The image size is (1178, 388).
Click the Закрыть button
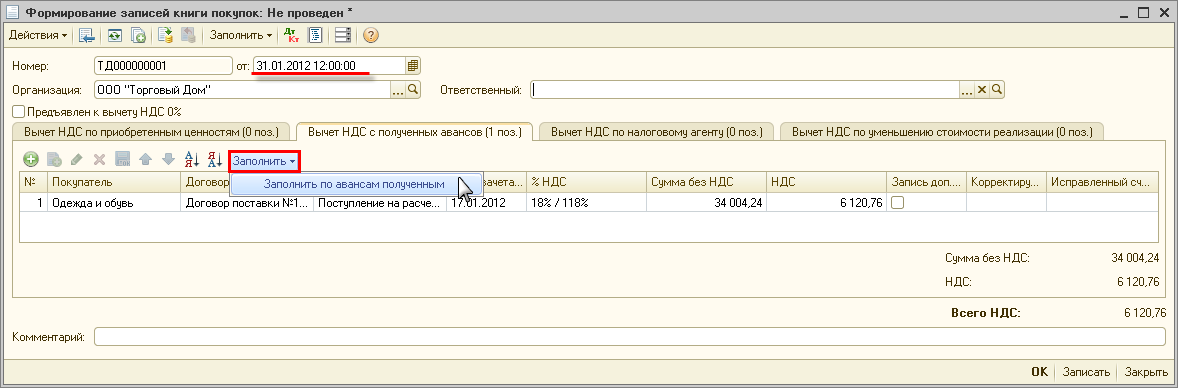1145,372
